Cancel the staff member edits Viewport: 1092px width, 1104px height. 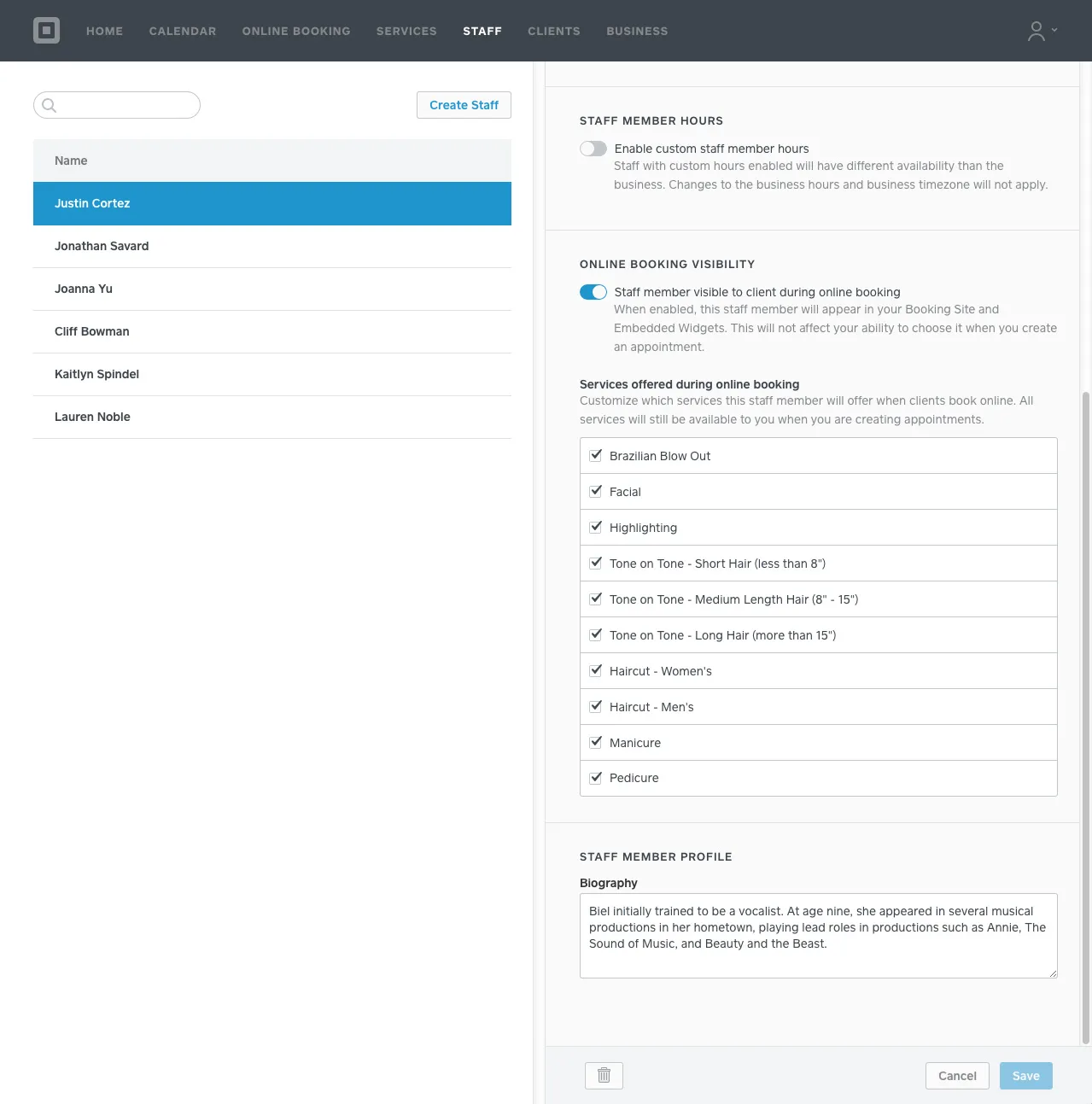click(957, 1076)
